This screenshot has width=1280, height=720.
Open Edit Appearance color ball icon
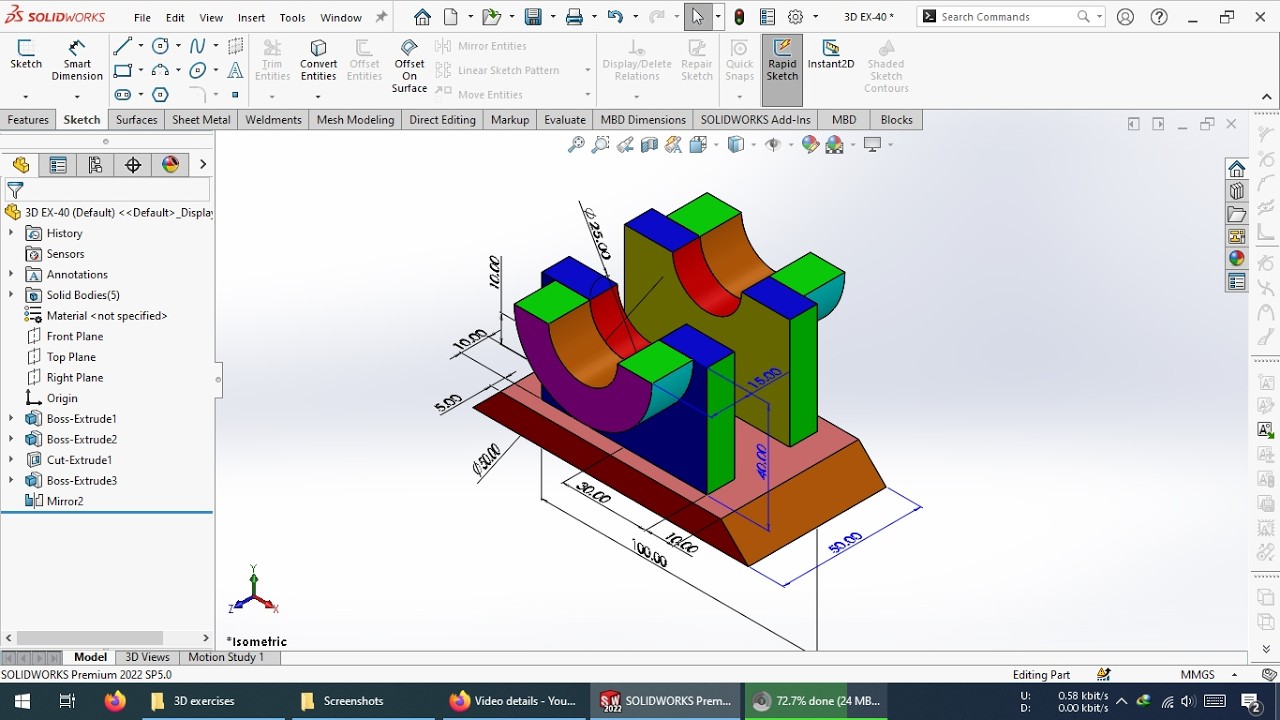810,145
